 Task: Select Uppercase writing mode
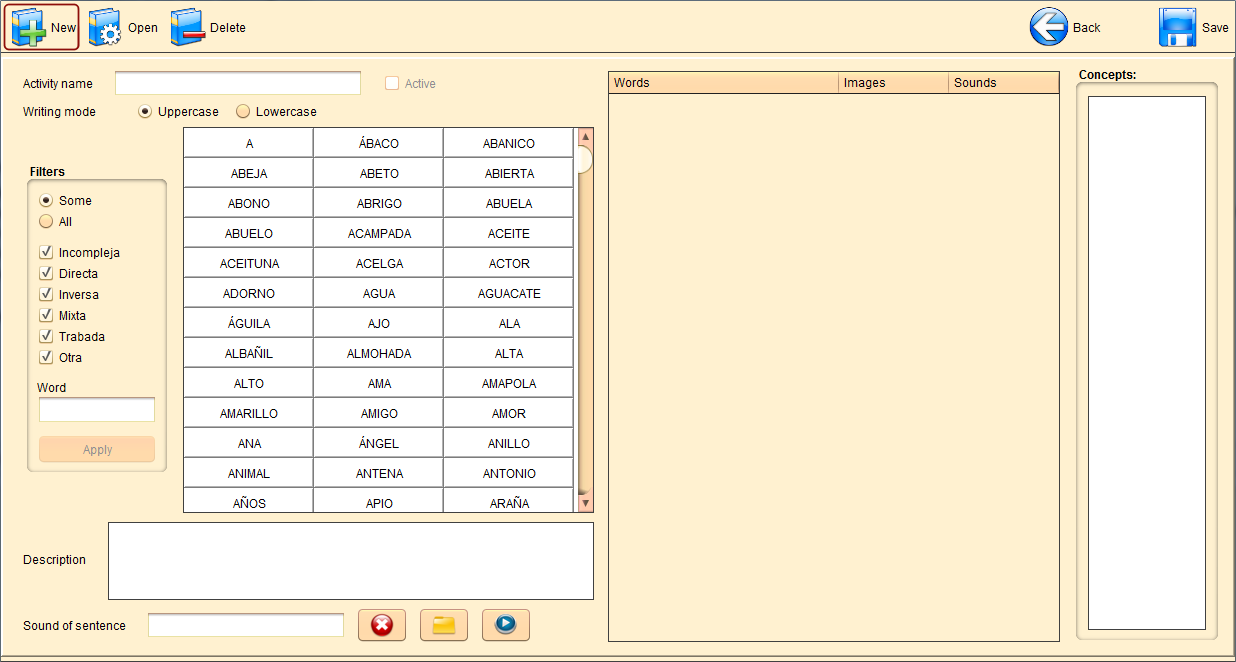(x=145, y=111)
